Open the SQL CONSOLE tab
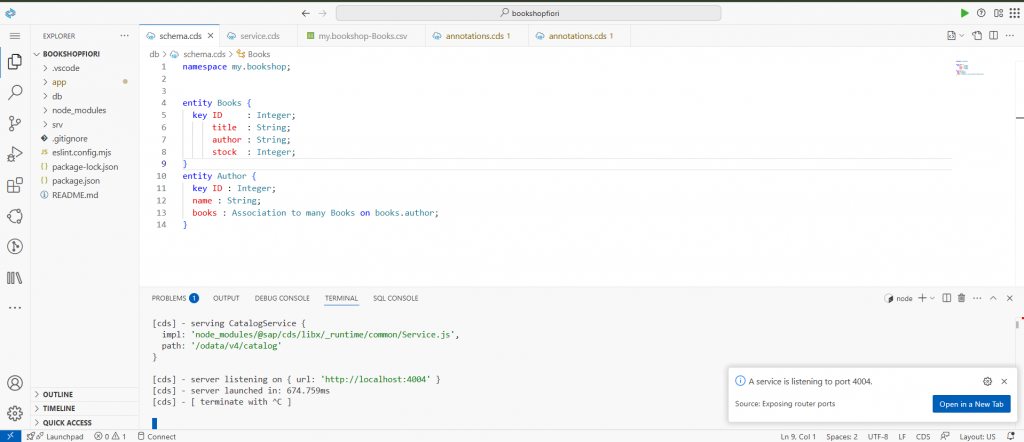The width and height of the screenshot is (1024, 442). tap(396, 298)
